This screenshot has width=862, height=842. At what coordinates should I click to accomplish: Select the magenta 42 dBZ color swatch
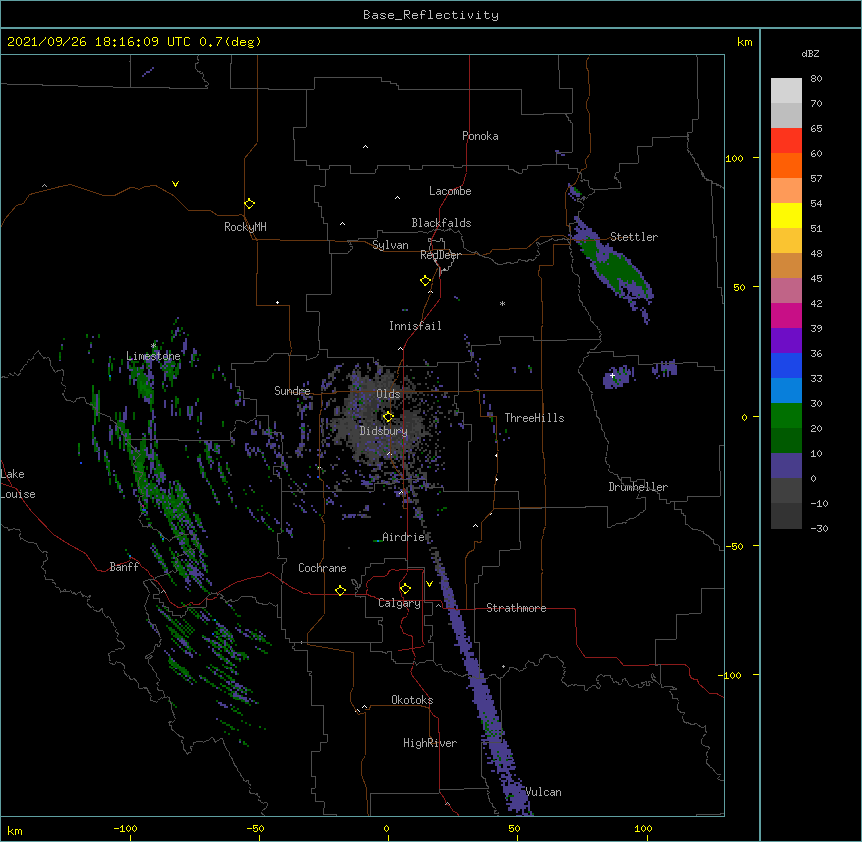click(786, 315)
